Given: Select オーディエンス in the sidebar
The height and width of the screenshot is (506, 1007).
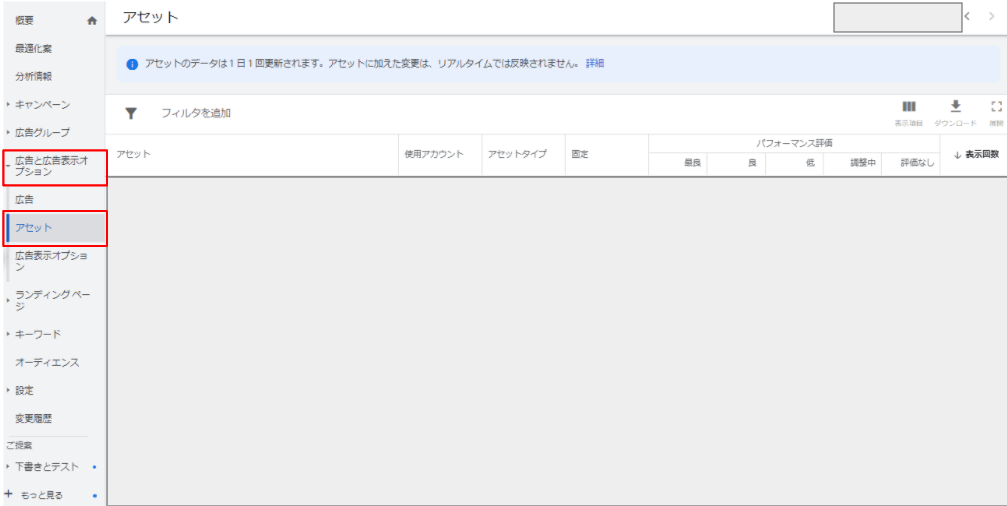Looking at the screenshot, I should tap(47, 362).
